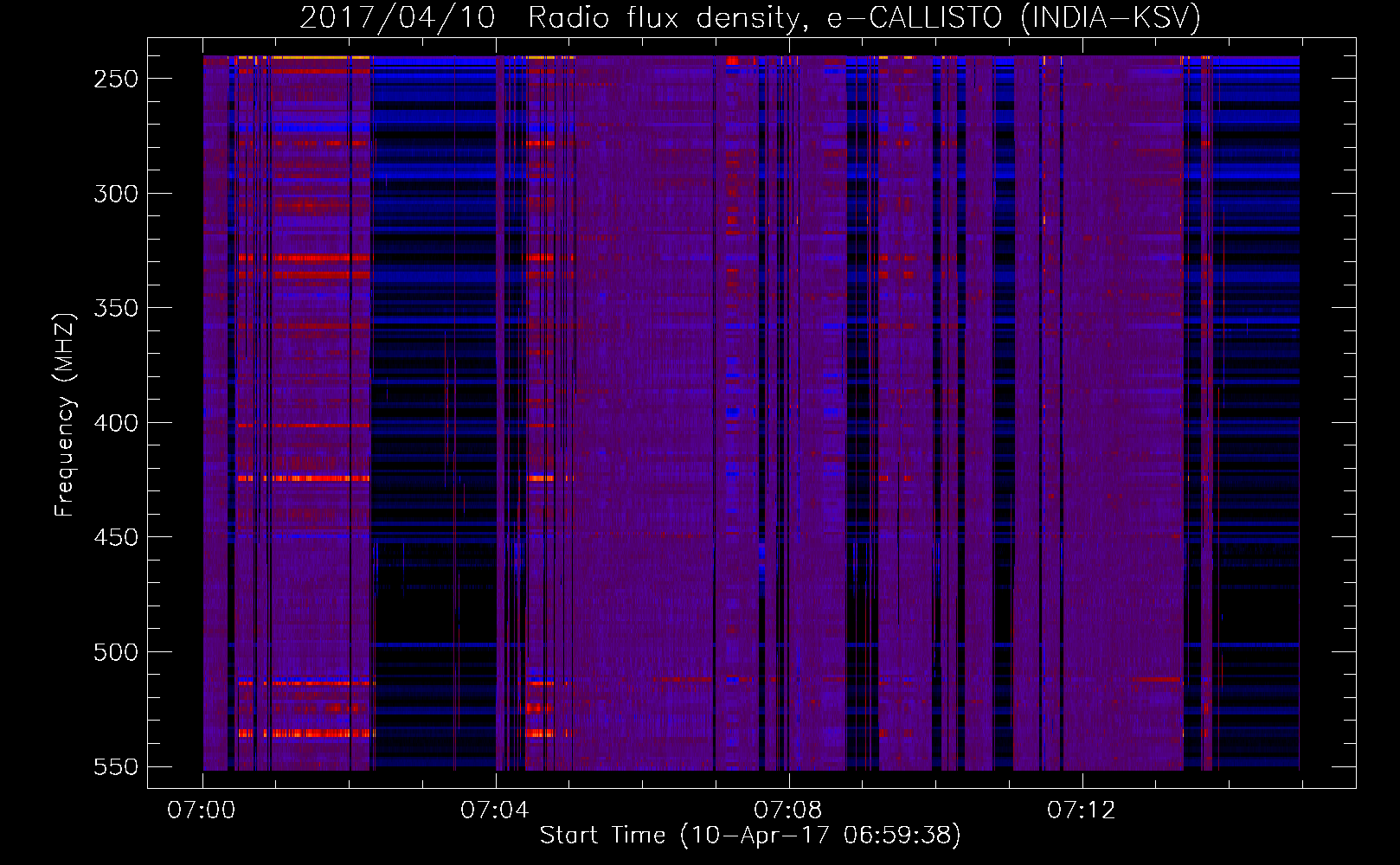Click the 500 frequency tick label
This screenshot has width=1400, height=865.
coord(116,651)
